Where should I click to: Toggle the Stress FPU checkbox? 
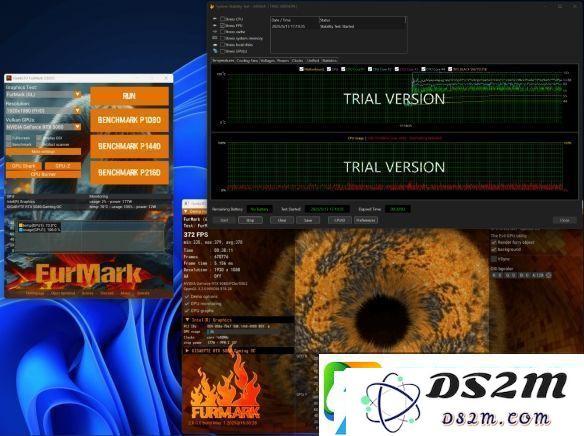[222, 25]
